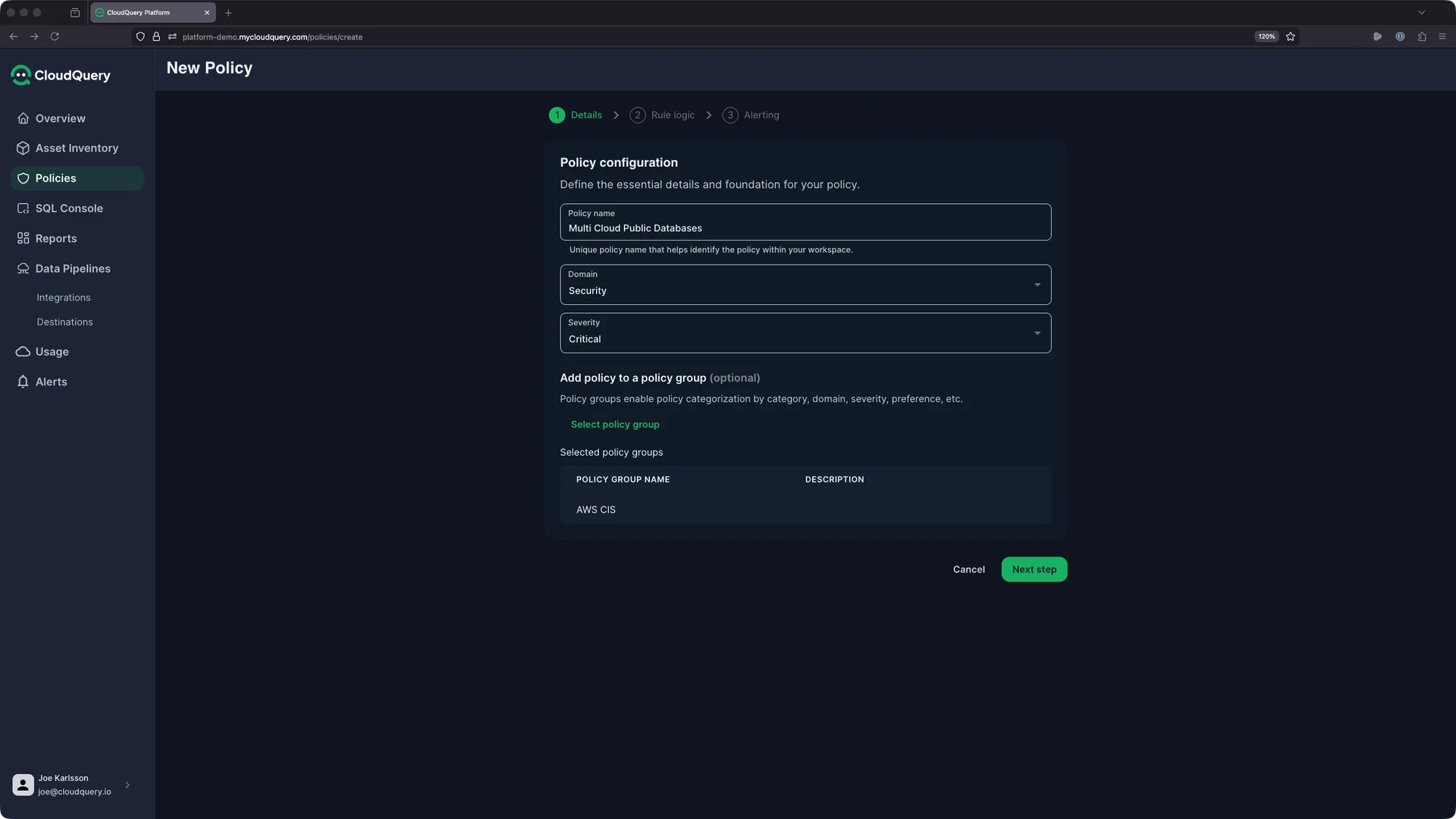Image resolution: width=1456 pixels, height=819 pixels.
Task: Select the AWS CIS policy group row
Action: click(805, 510)
